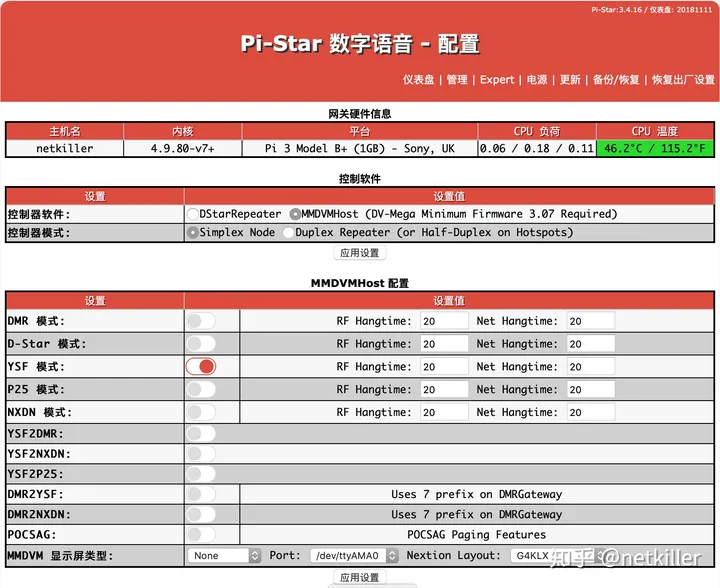Open the MMDVM display type dropdown

[x=224, y=555]
